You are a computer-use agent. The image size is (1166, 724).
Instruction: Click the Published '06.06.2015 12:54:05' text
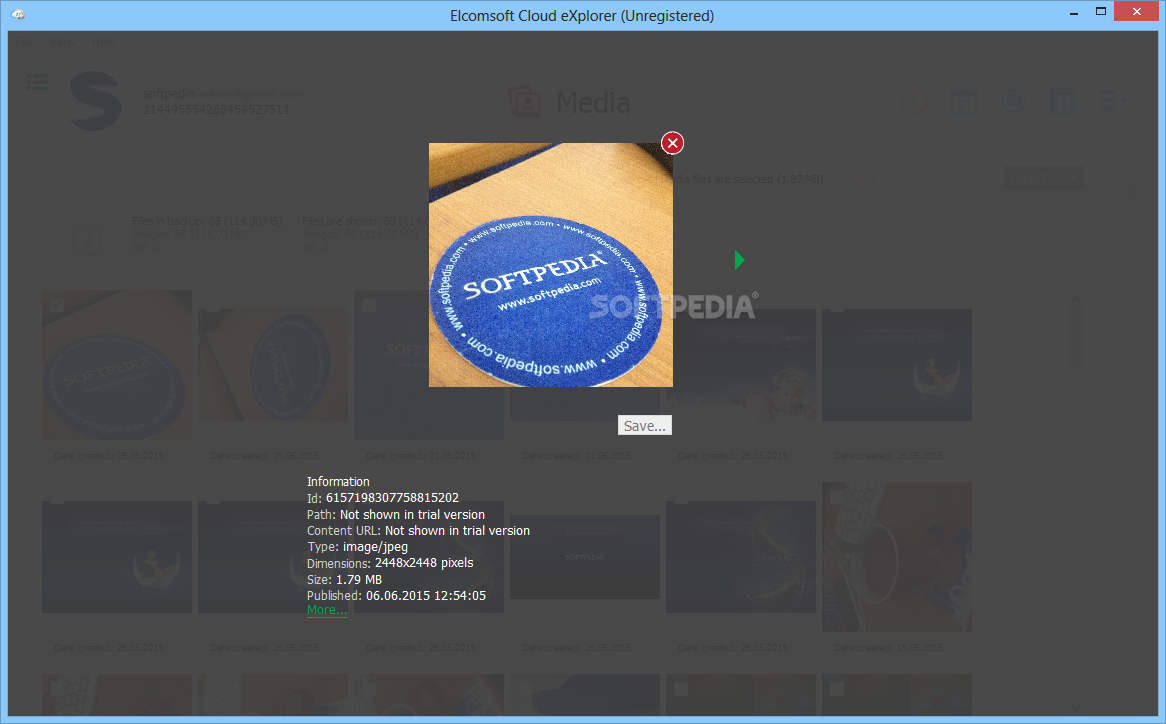pos(425,596)
